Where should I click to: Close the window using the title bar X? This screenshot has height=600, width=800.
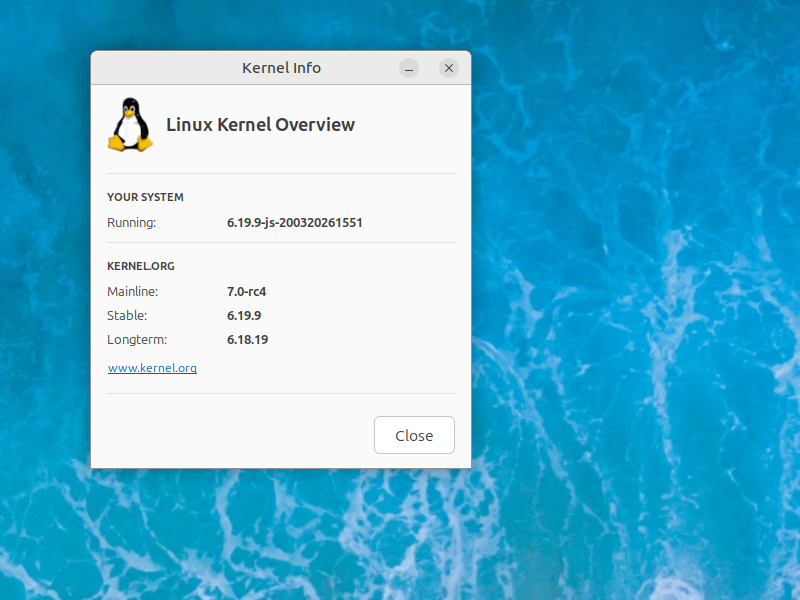tap(449, 68)
